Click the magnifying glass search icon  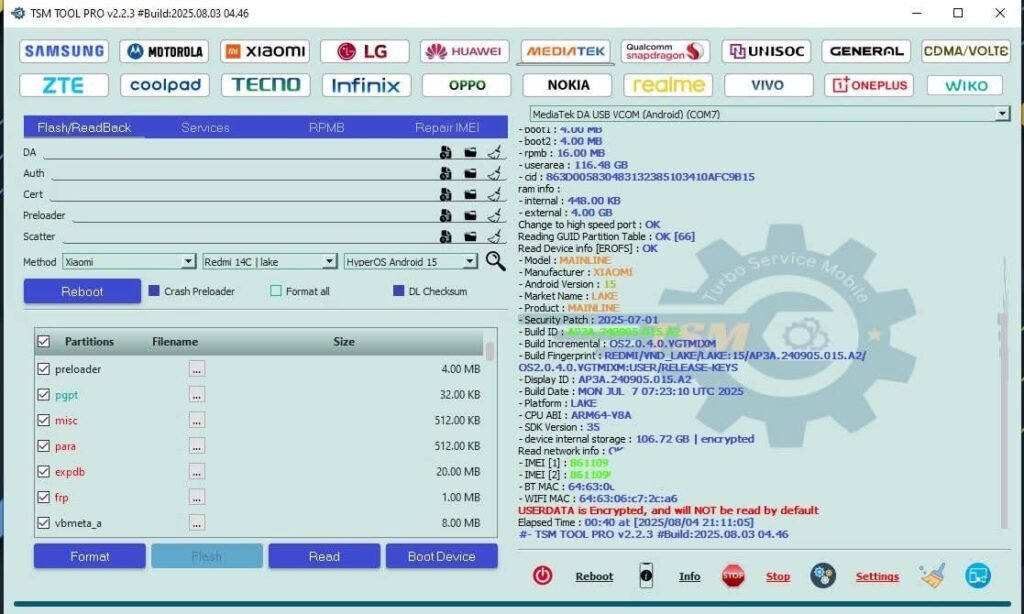pyautogui.click(x=495, y=261)
